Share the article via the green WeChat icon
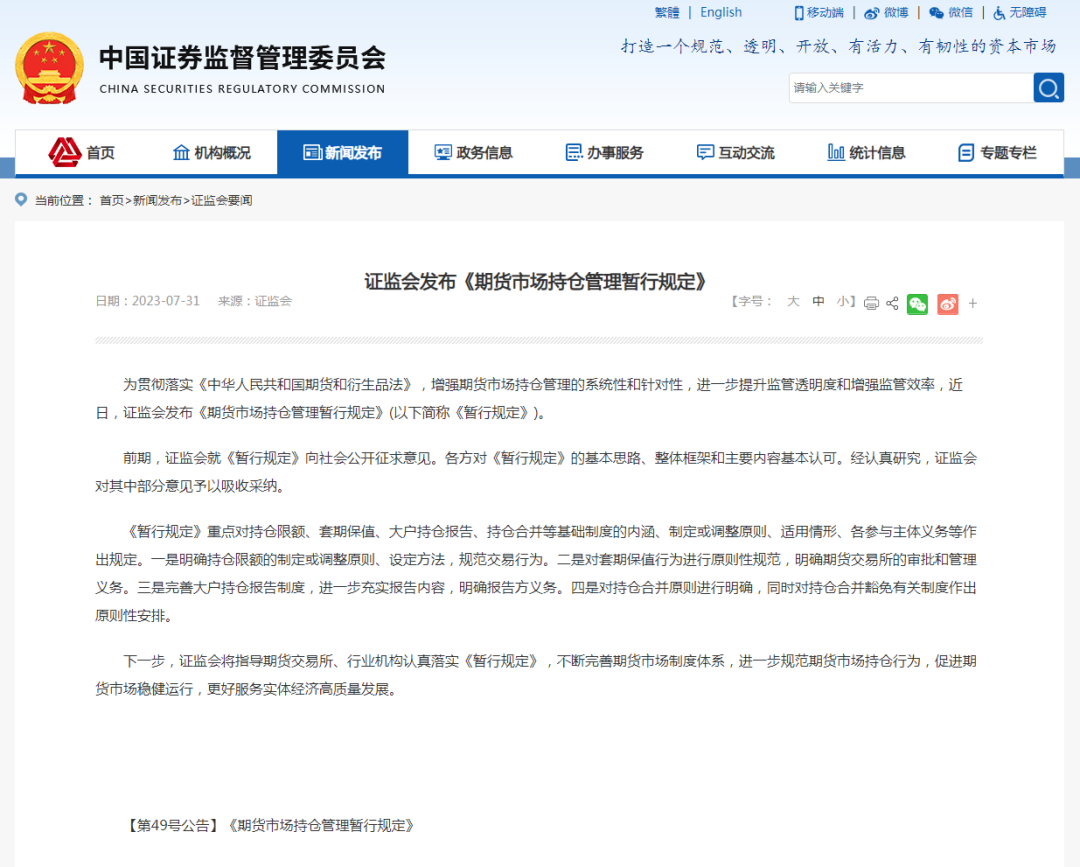1080x867 pixels. pyautogui.click(x=918, y=304)
